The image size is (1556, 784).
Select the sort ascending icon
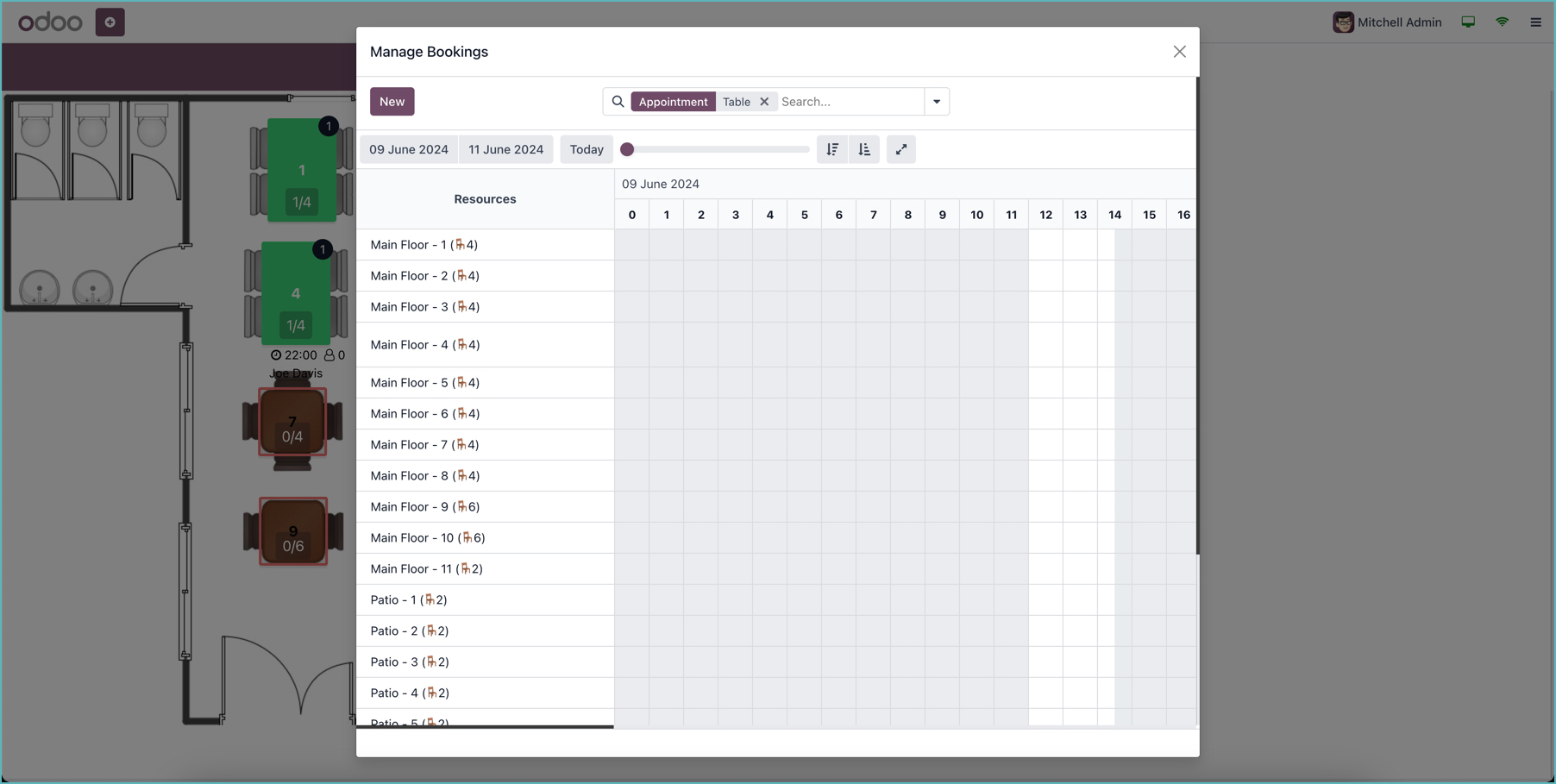[x=864, y=149]
